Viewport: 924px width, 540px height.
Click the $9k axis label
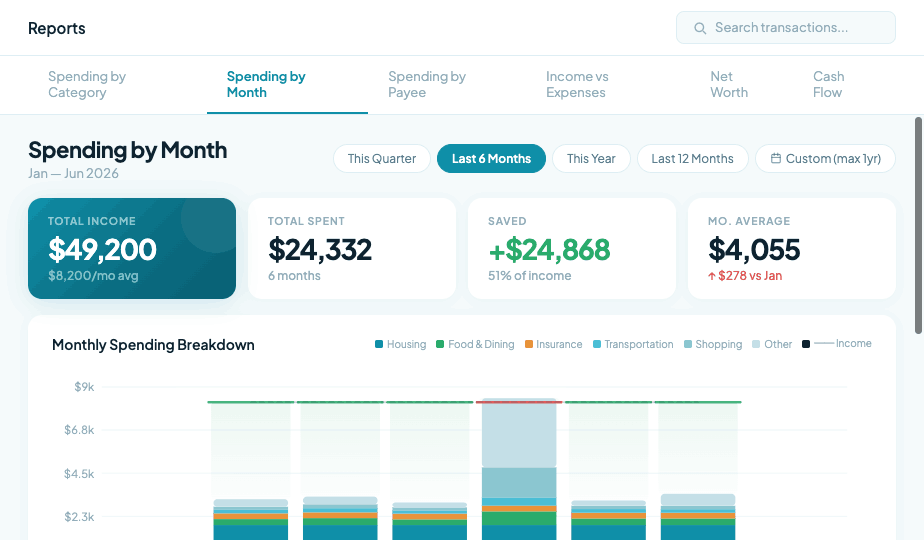coord(84,387)
